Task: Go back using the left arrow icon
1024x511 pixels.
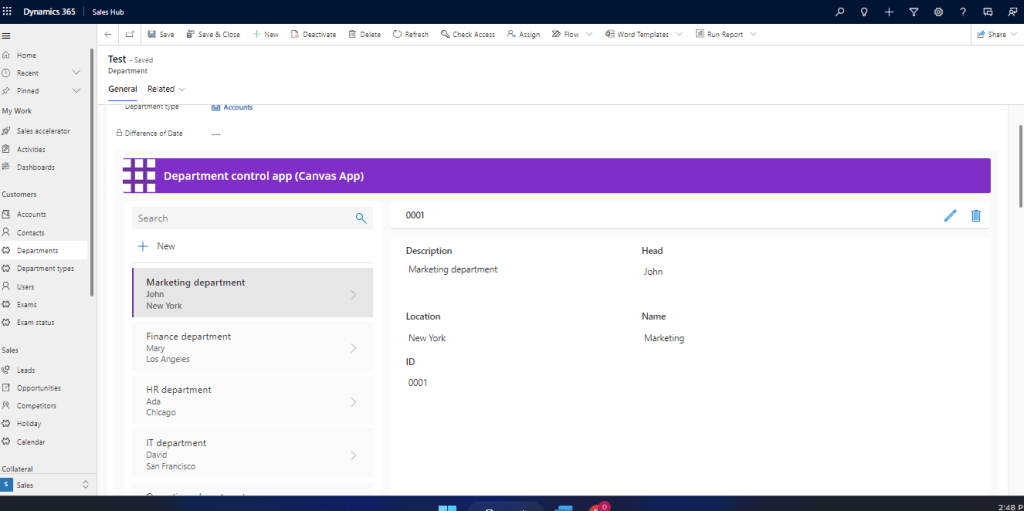Action: [108, 34]
